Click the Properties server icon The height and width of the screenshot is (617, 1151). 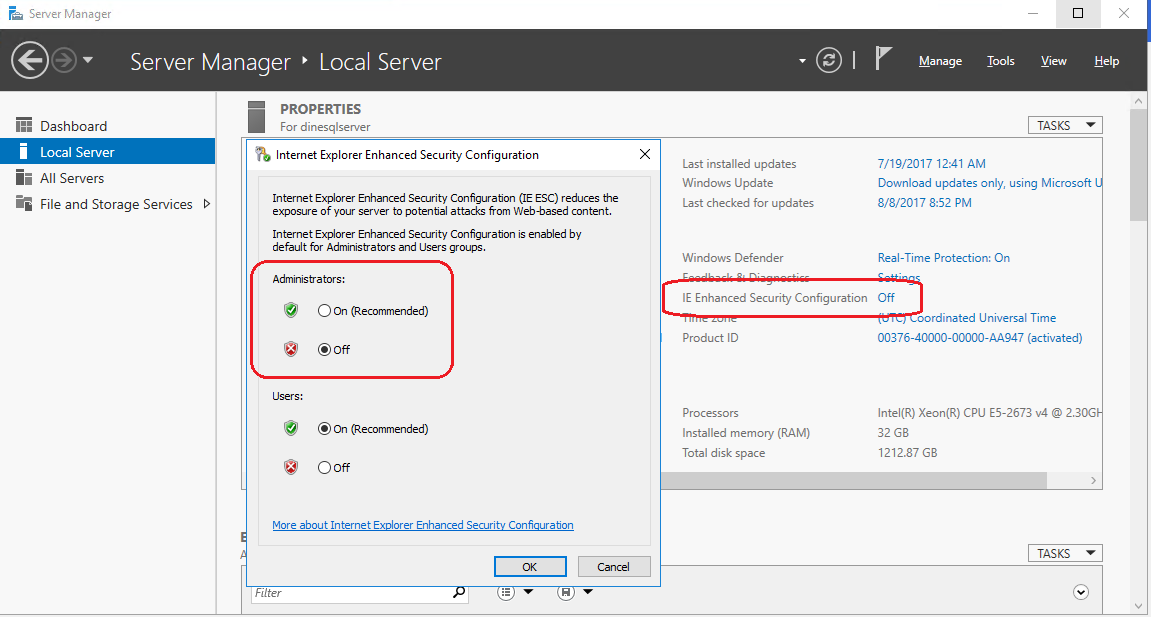point(256,117)
